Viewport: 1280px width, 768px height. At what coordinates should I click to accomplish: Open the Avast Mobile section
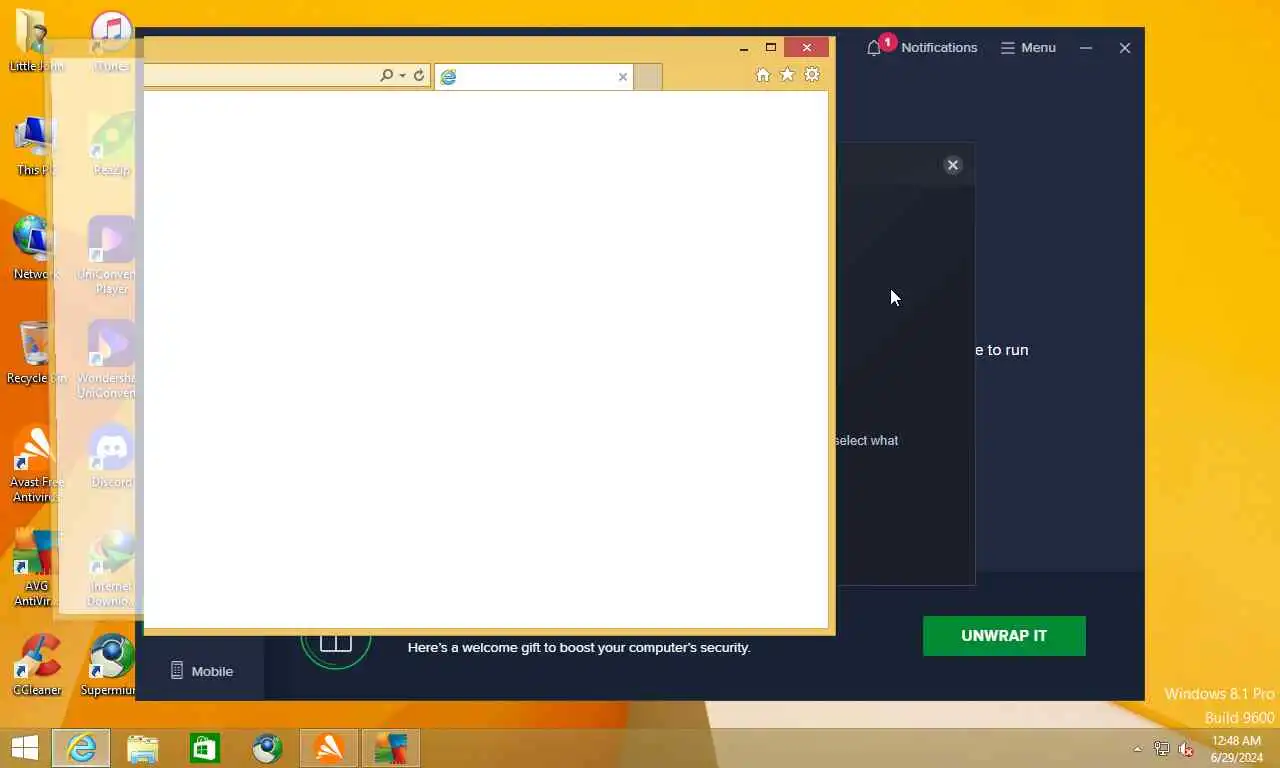coord(201,671)
